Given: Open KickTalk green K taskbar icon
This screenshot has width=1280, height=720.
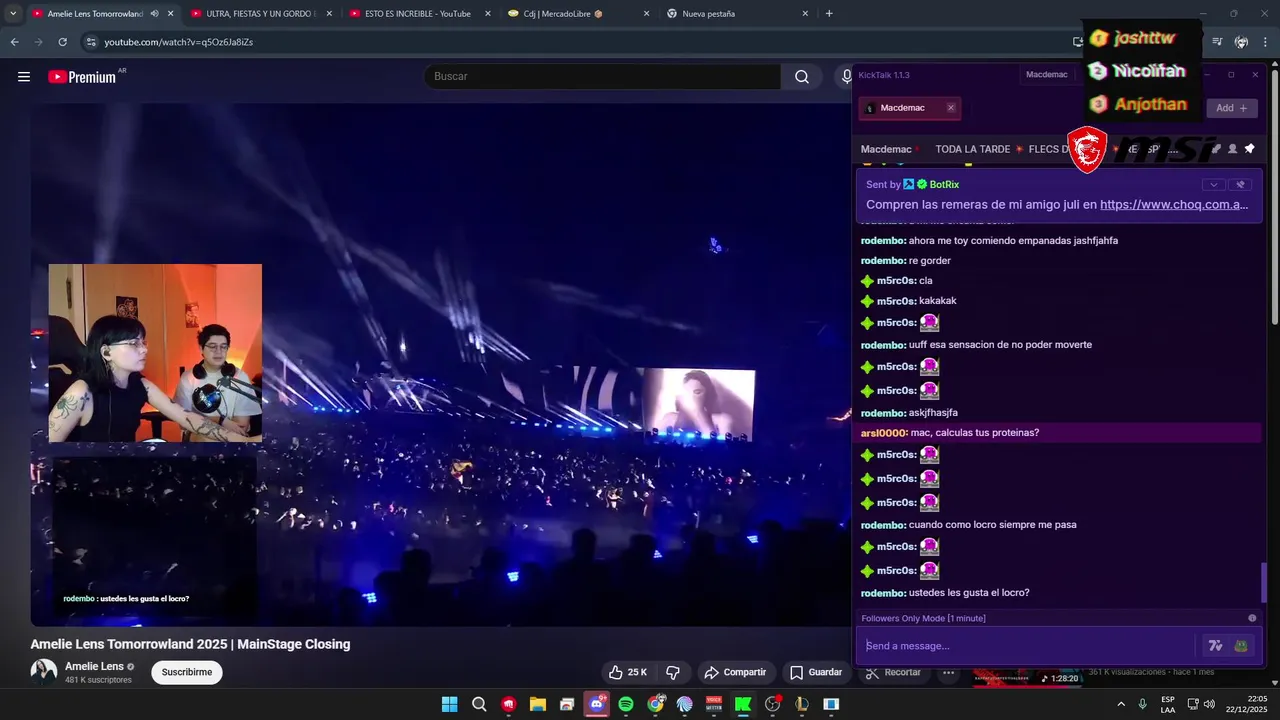Looking at the screenshot, I should (x=743, y=704).
